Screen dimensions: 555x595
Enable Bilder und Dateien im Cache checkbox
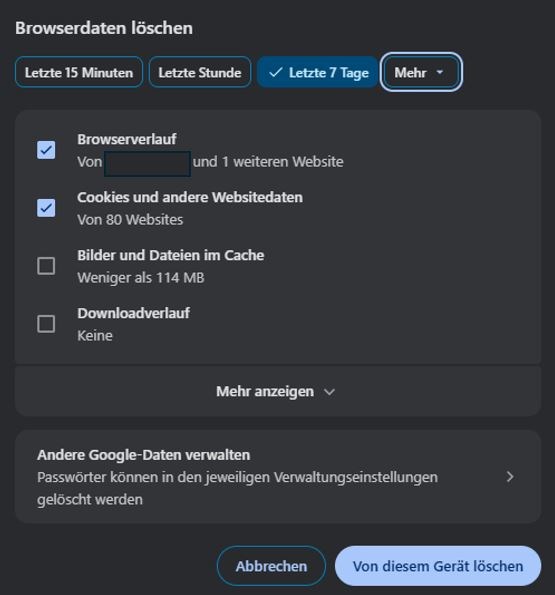46,266
